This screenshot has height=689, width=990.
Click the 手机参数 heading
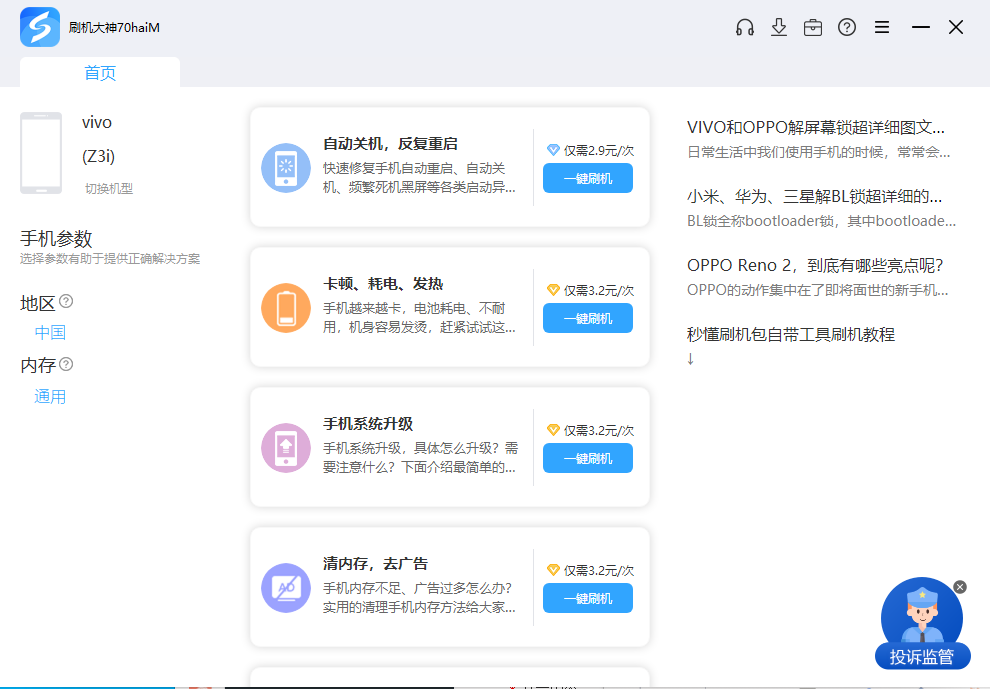[56, 239]
